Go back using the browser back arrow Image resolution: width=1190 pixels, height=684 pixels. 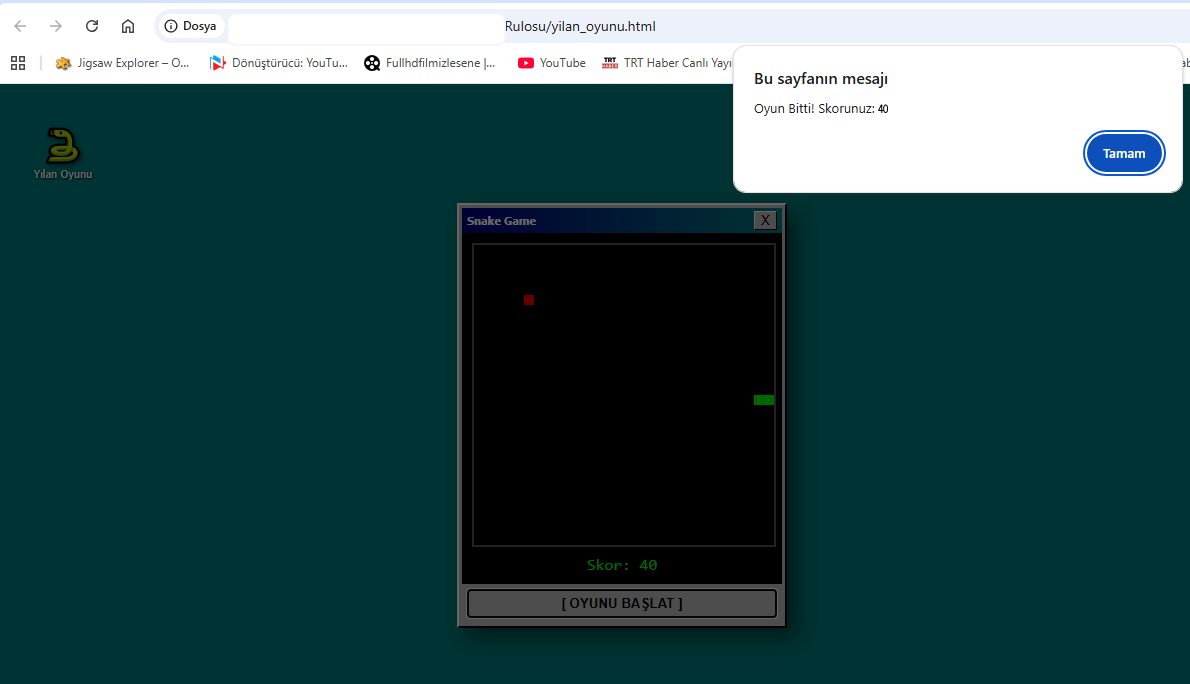(20, 26)
